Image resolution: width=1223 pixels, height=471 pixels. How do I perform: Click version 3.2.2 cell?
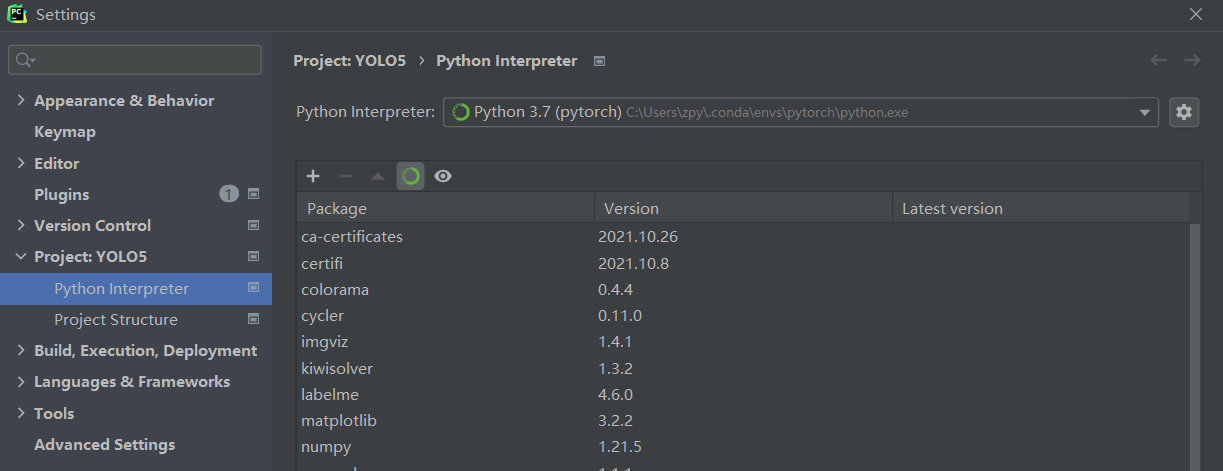616,420
